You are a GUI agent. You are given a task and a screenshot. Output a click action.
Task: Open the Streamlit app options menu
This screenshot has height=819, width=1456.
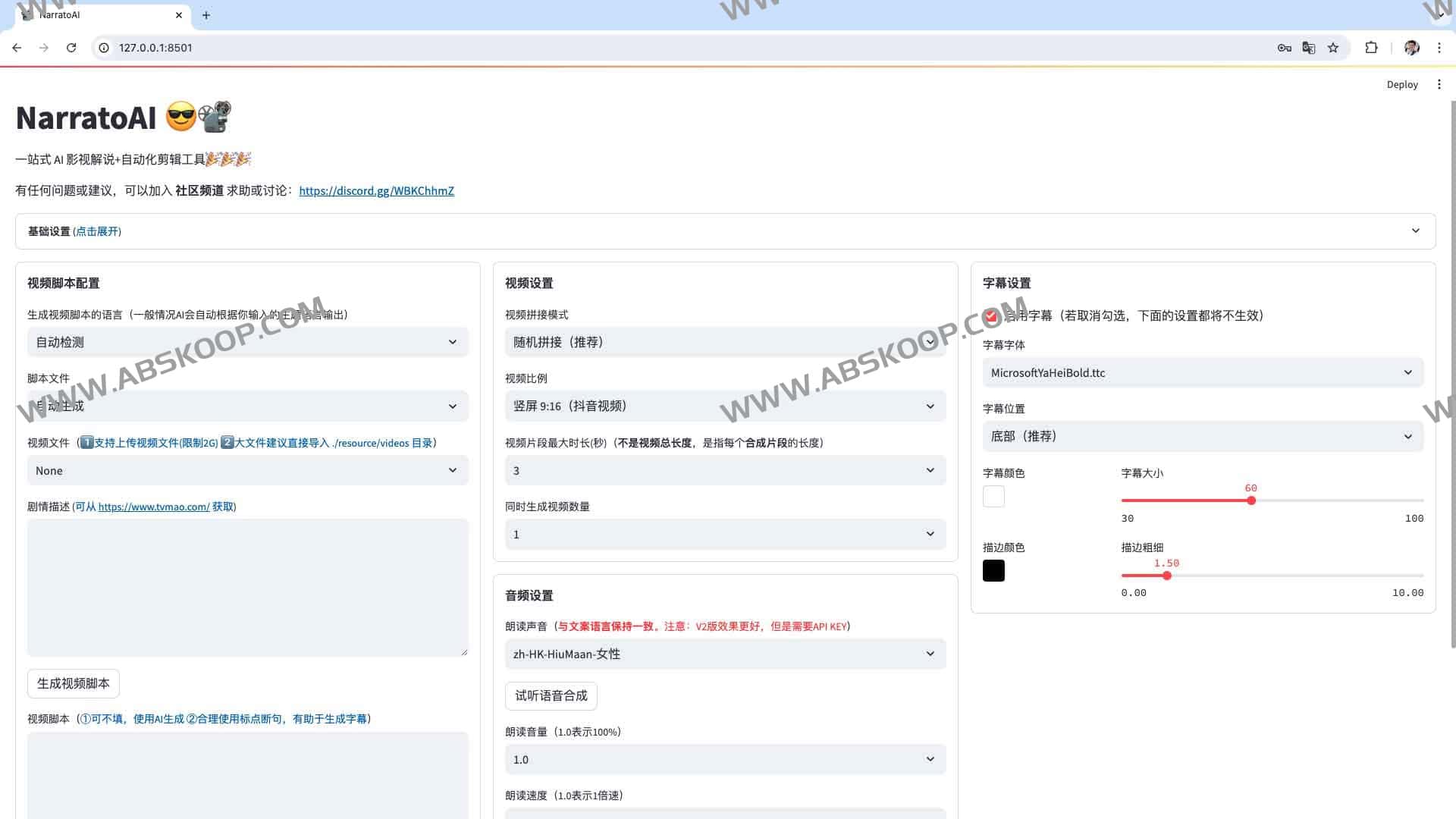[x=1439, y=84]
